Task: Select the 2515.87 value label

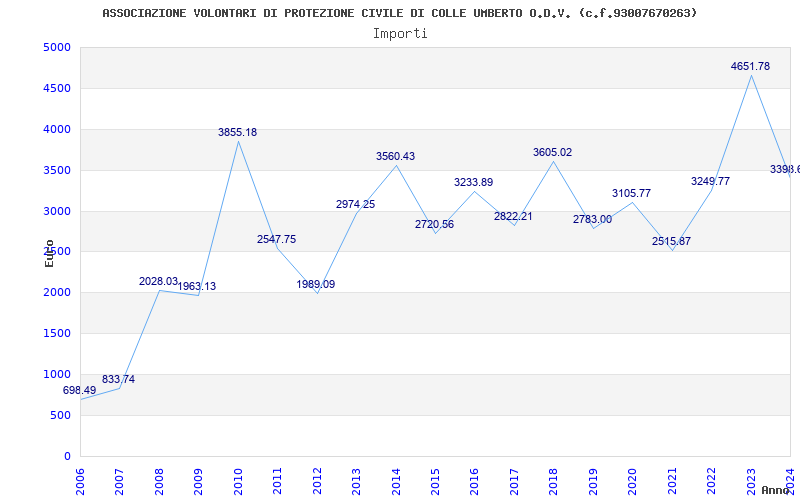Action: pos(671,241)
